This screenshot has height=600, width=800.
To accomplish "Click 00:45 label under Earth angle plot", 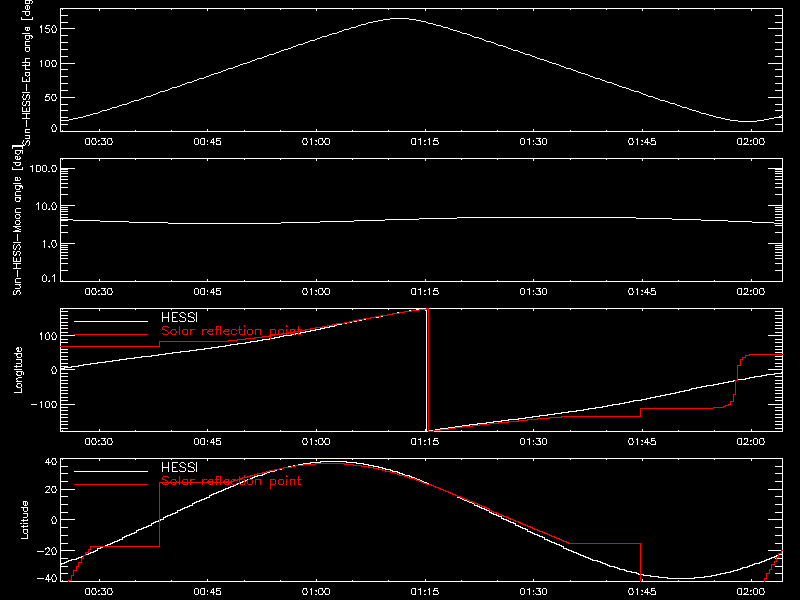I will 207,142.
